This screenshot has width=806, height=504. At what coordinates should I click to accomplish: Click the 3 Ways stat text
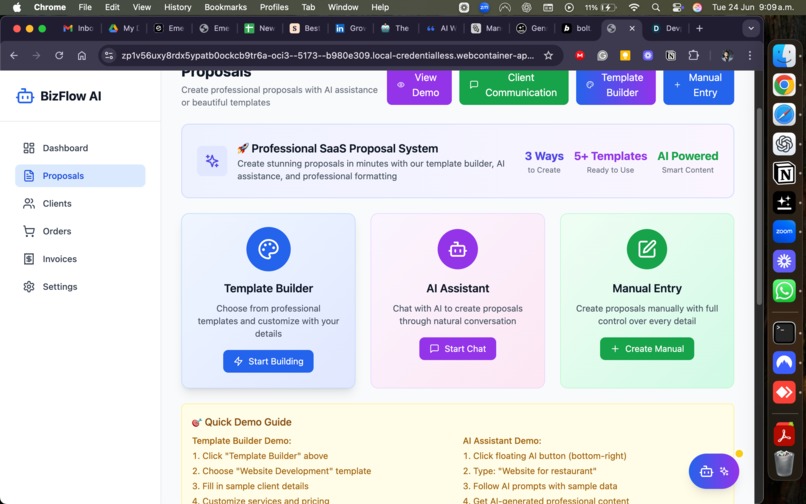click(x=544, y=156)
